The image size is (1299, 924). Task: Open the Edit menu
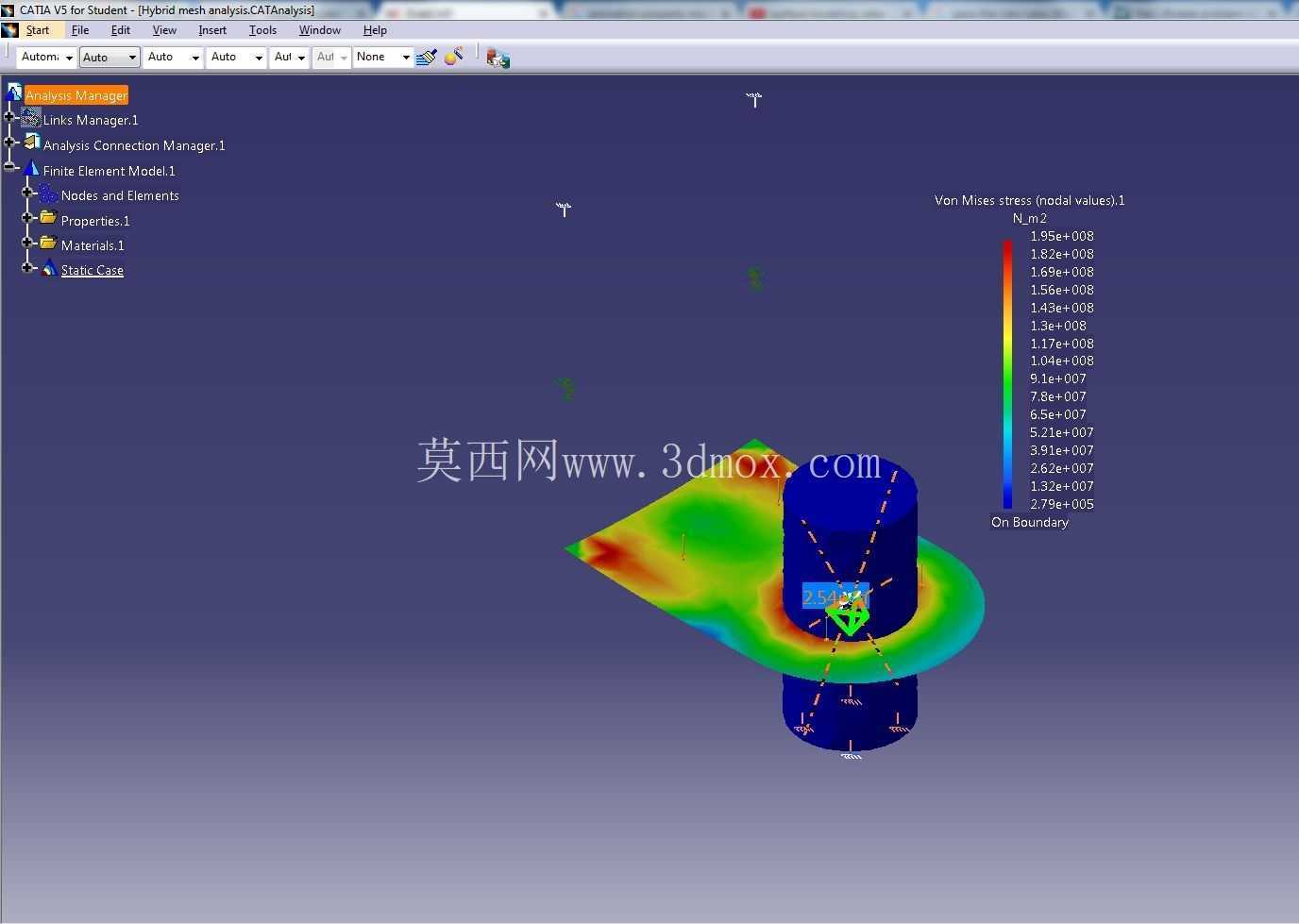click(x=121, y=30)
